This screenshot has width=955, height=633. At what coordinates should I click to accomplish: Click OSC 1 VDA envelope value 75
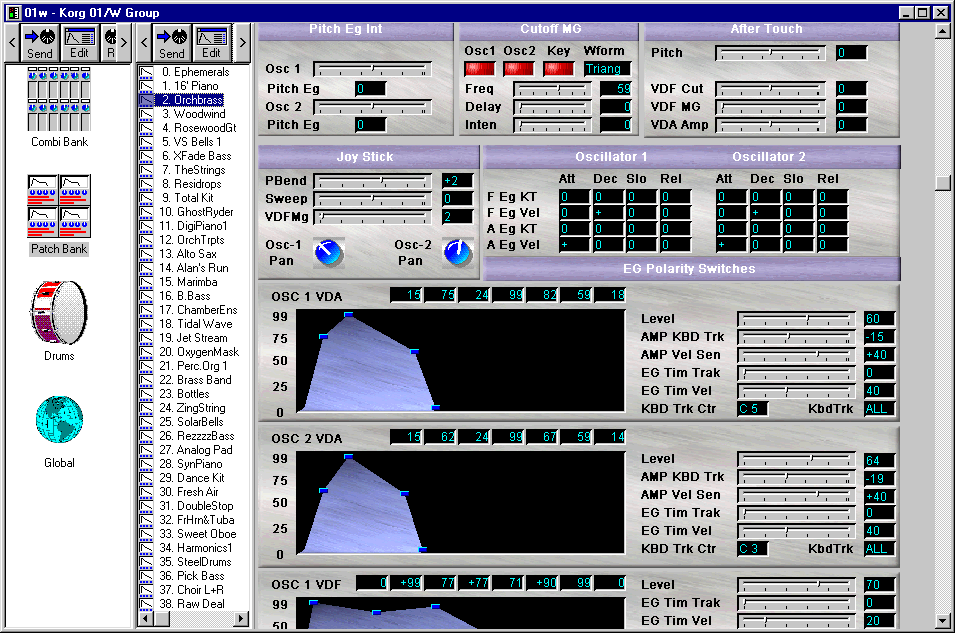pyautogui.click(x=441, y=295)
